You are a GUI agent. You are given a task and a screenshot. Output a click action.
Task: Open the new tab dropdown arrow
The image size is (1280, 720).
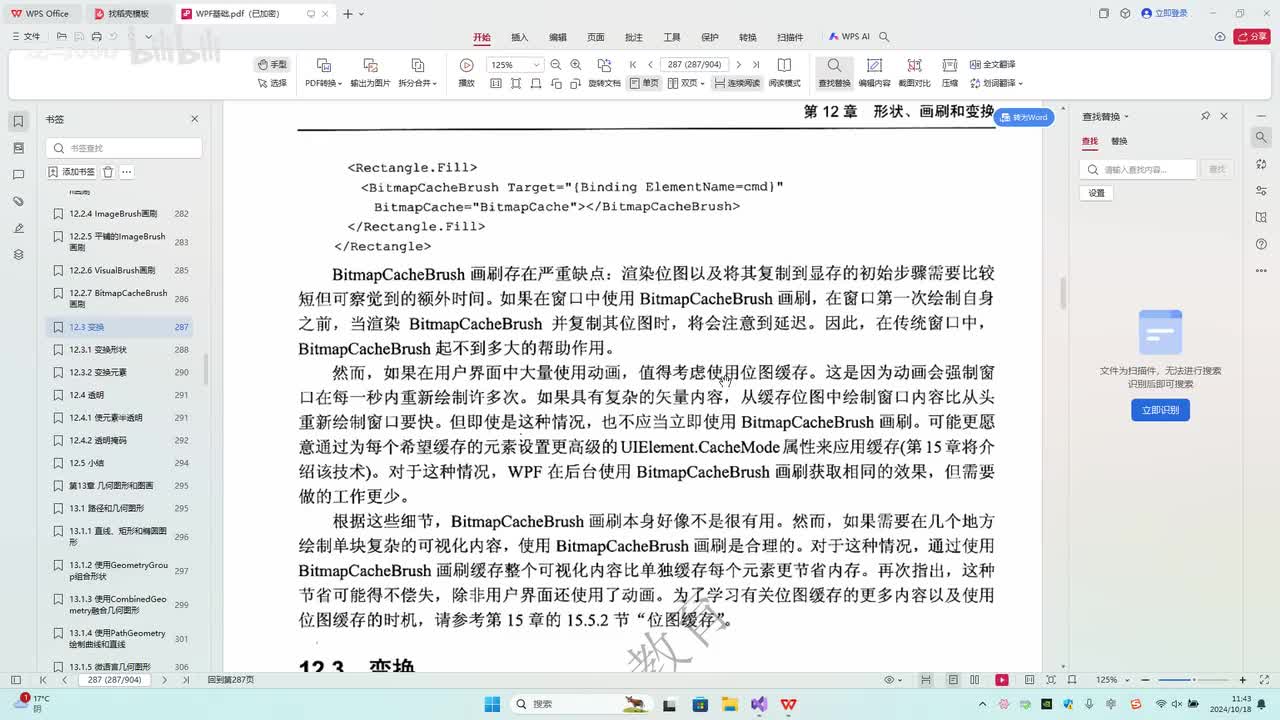coord(361,14)
